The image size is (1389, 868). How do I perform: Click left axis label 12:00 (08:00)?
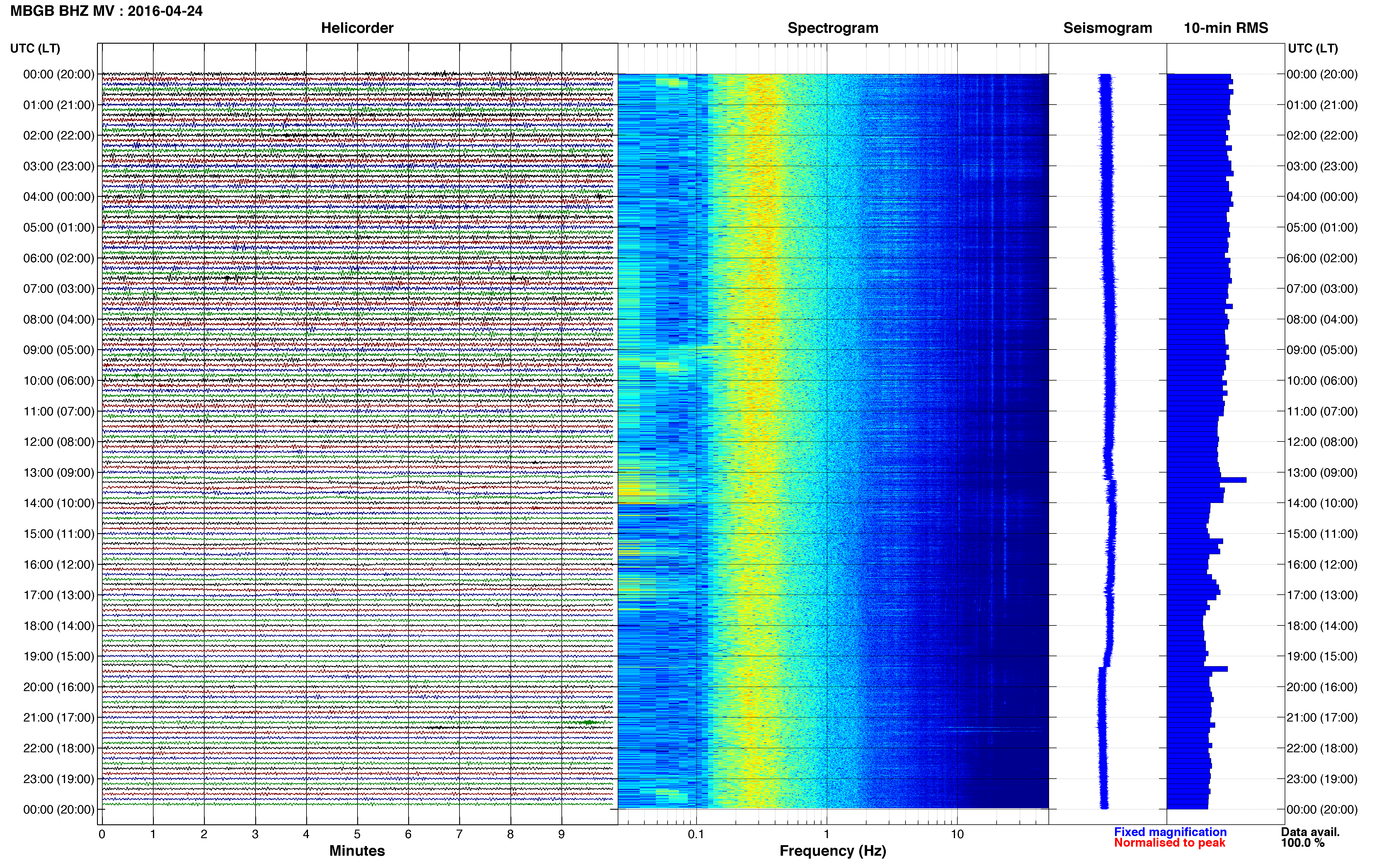click(59, 442)
